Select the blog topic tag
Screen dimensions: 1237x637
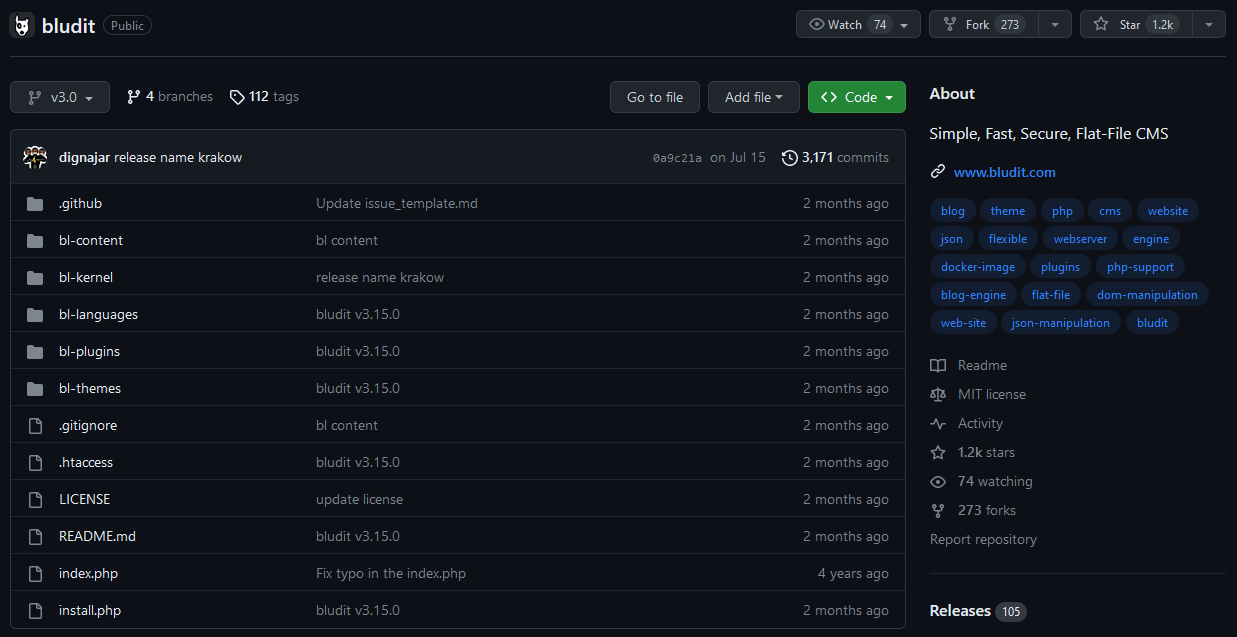pos(953,211)
